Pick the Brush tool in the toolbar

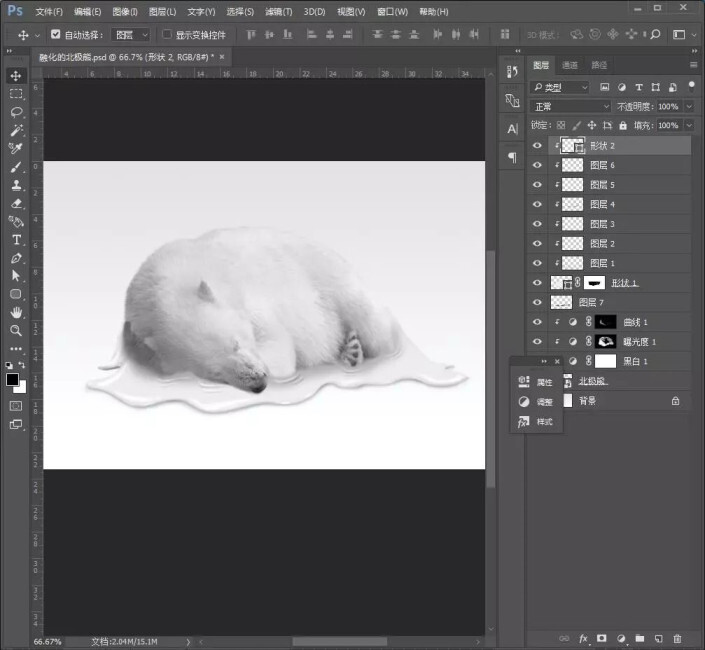pyautogui.click(x=17, y=167)
